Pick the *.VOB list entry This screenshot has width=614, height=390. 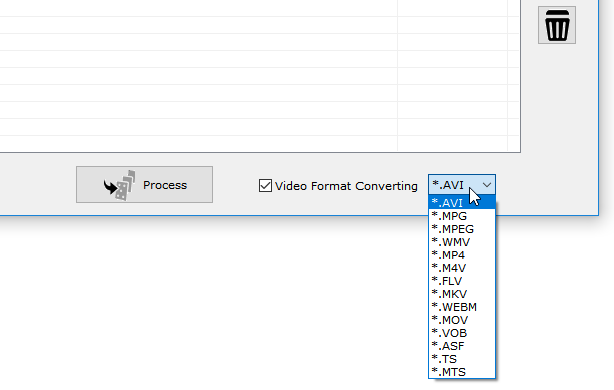point(462,333)
